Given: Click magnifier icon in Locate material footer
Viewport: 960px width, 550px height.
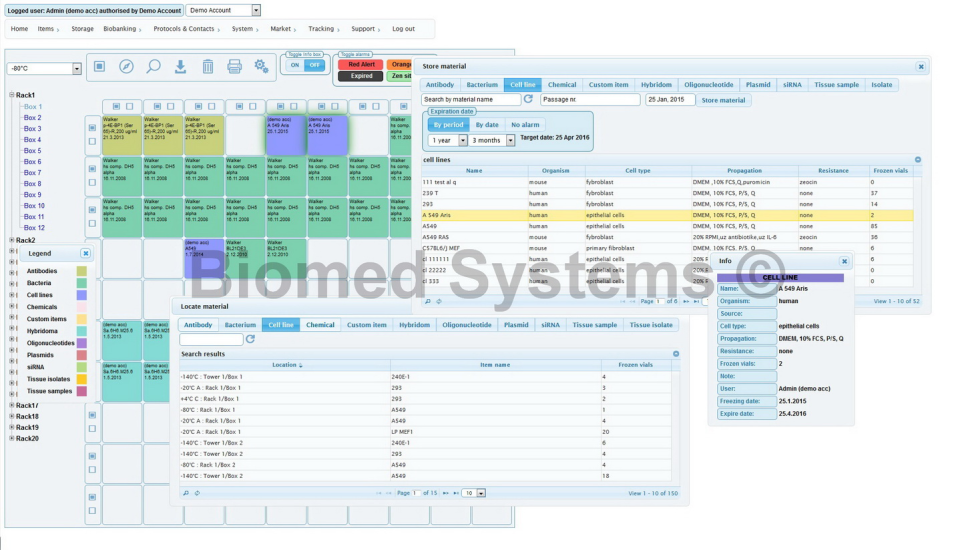Looking at the screenshot, I should point(186,492).
